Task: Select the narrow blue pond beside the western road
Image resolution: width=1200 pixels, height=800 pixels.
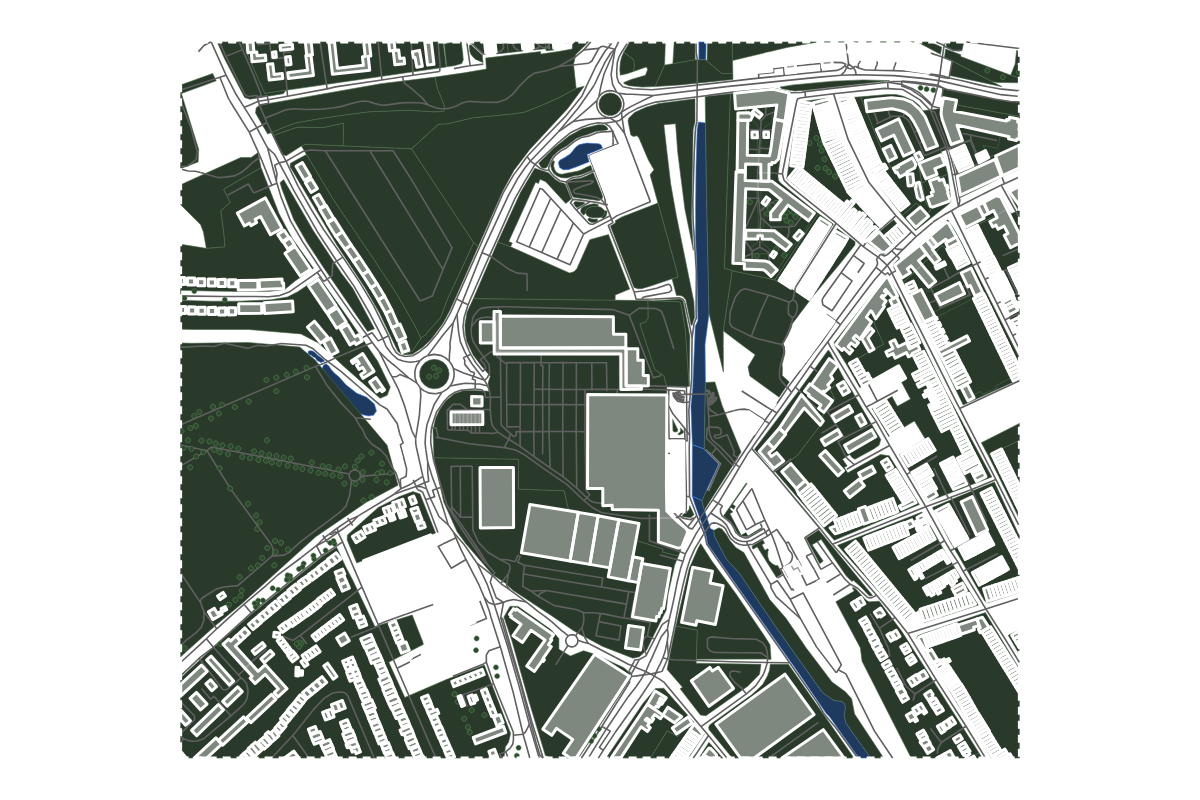Action: [343, 384]
